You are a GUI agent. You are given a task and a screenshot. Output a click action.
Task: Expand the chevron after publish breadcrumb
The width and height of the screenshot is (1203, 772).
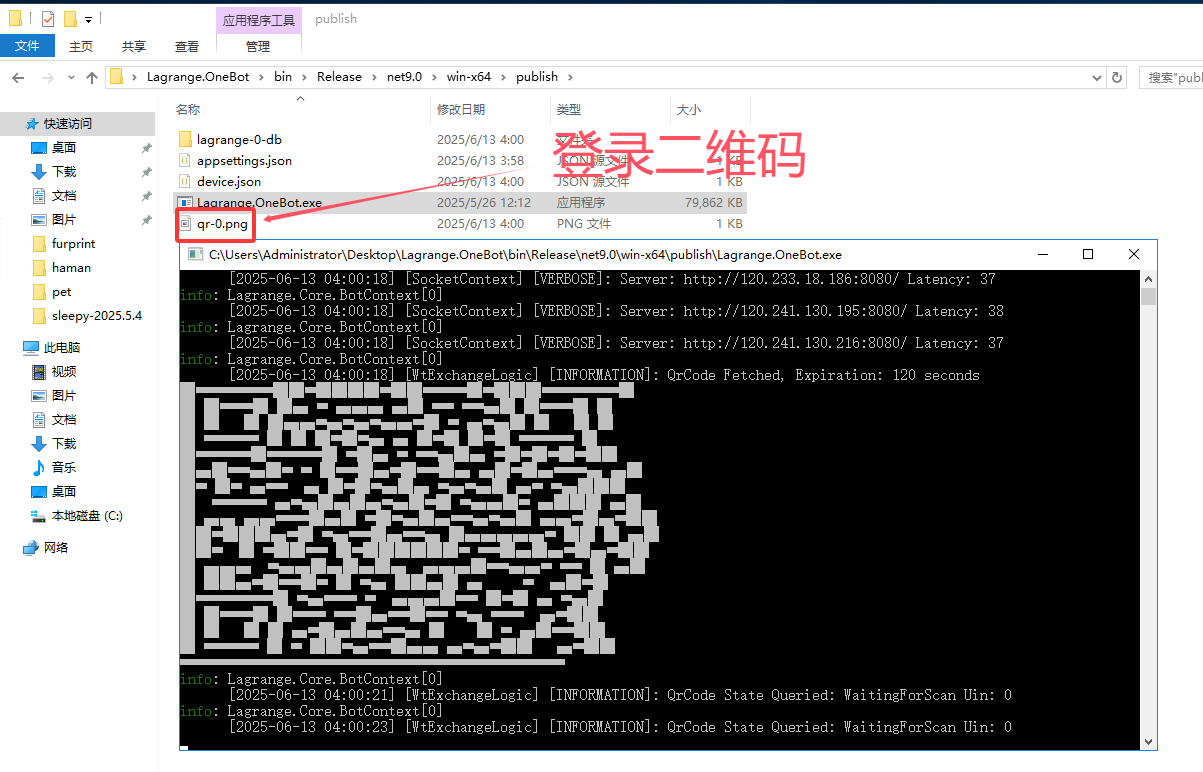coord(570,77)
